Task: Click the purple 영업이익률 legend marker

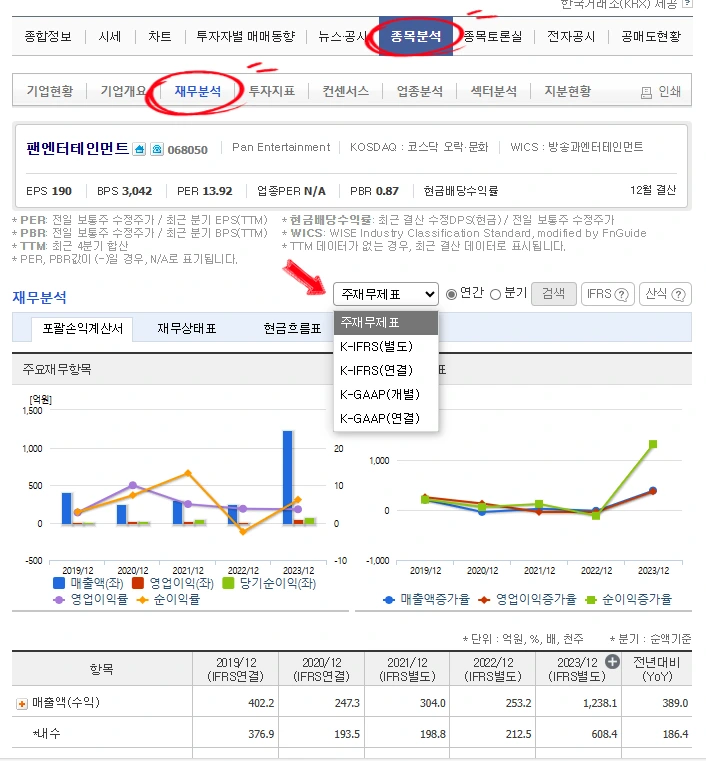Action: [59, 600]
